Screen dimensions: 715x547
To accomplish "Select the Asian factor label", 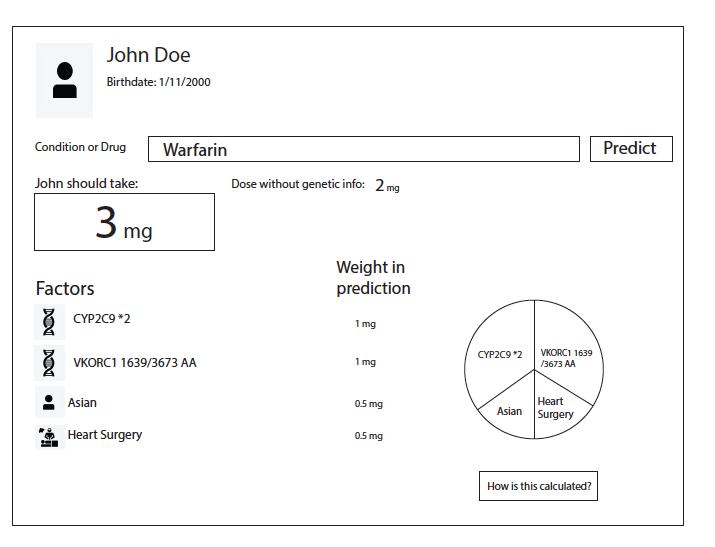I will point(82,403).
